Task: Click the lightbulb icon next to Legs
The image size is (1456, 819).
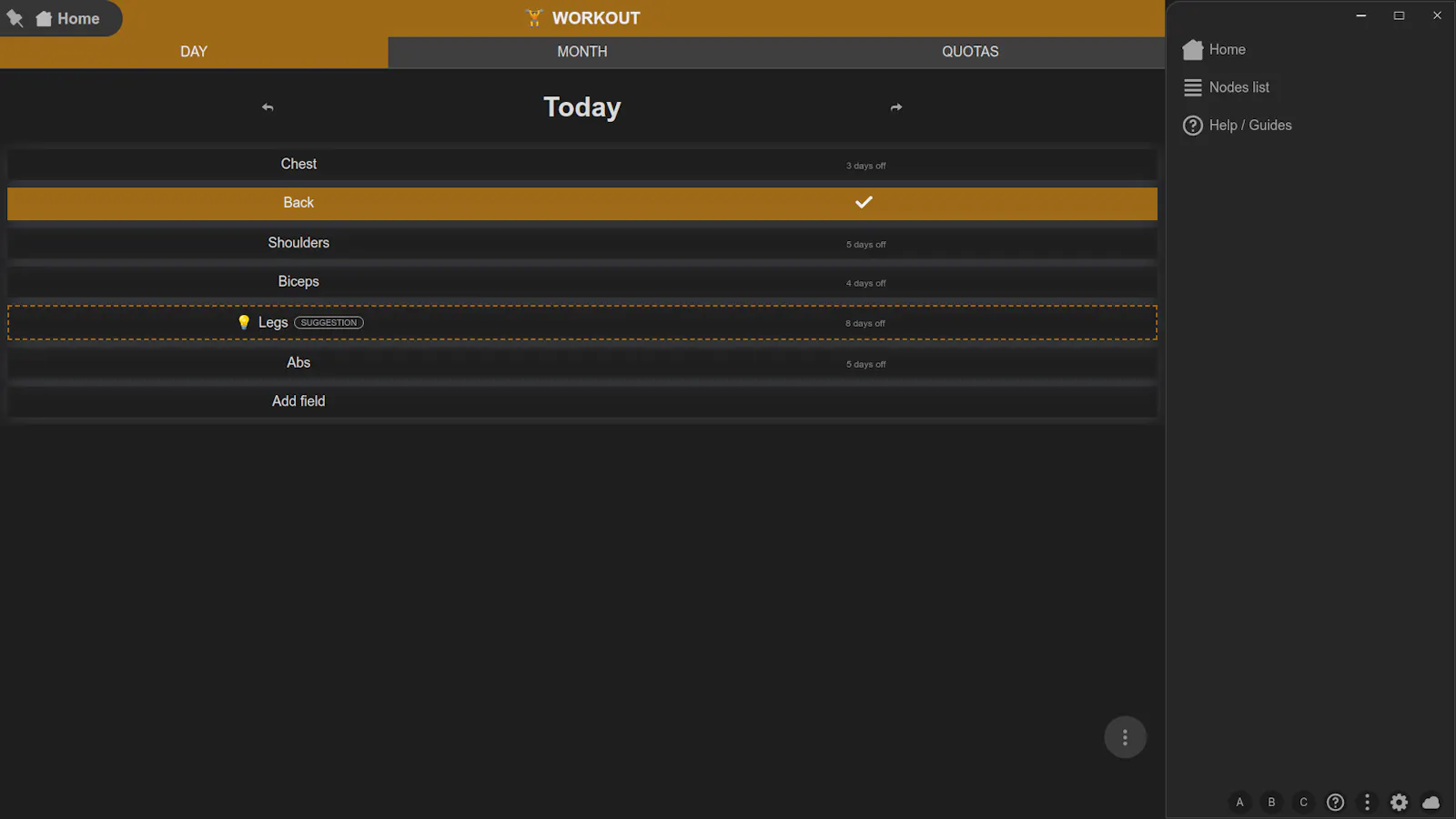Action: point(244,322)
